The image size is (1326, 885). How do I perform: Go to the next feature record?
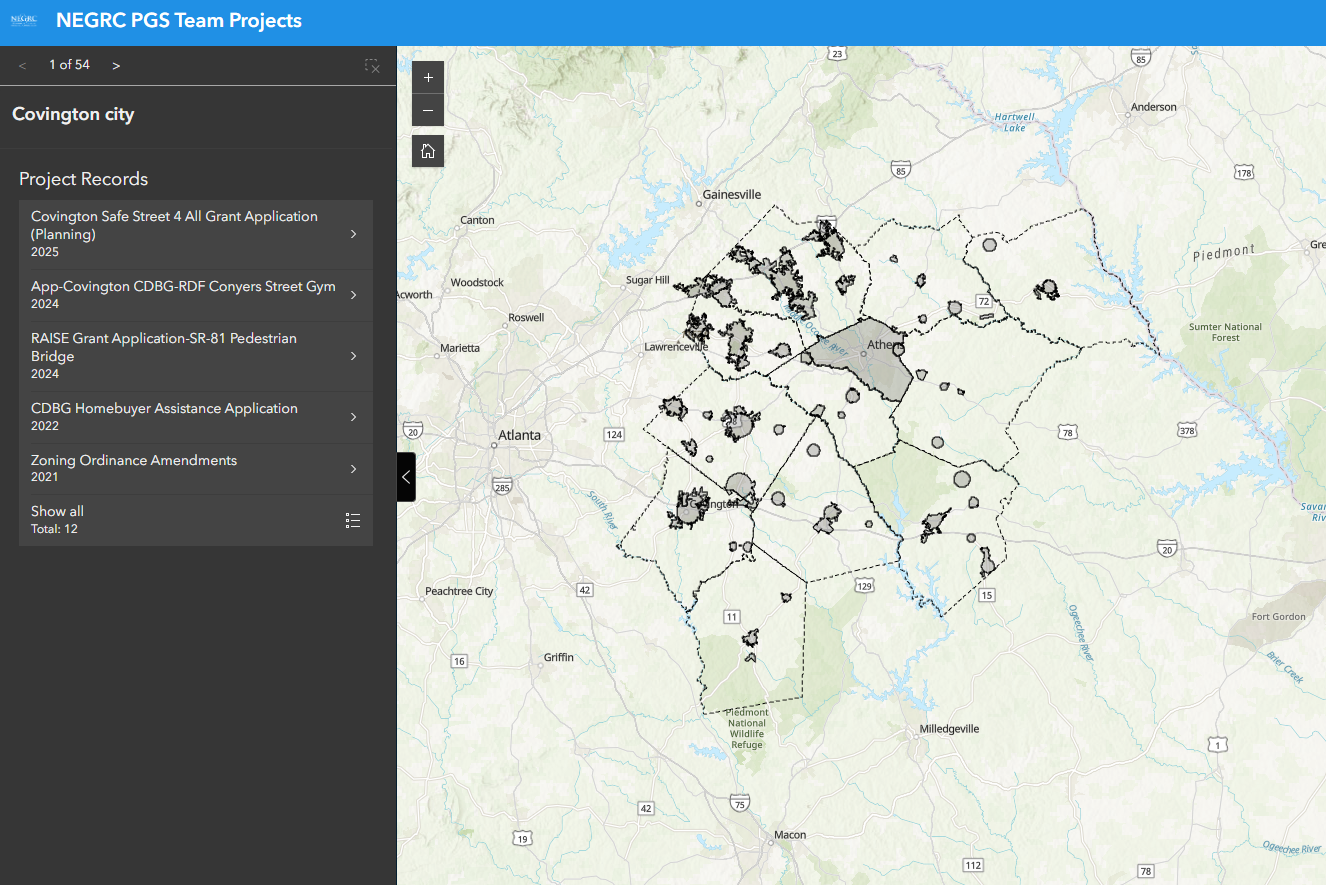pyautogui.click(x=116, y=65)
